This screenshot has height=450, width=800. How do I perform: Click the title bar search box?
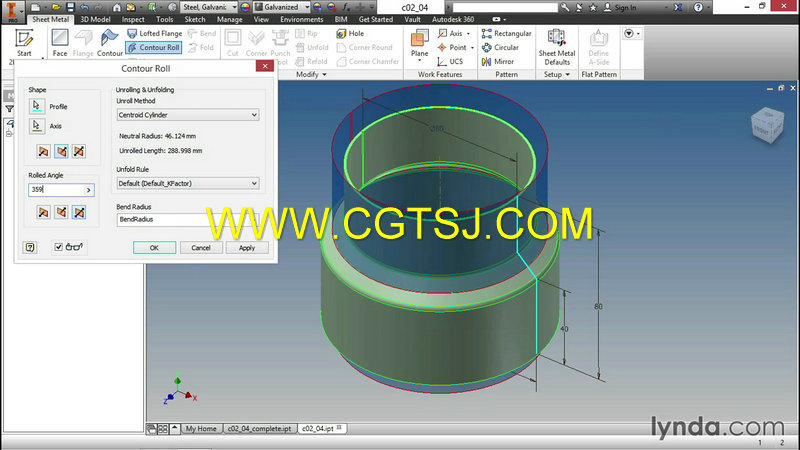pyautogui.click(x=505, y=7)
